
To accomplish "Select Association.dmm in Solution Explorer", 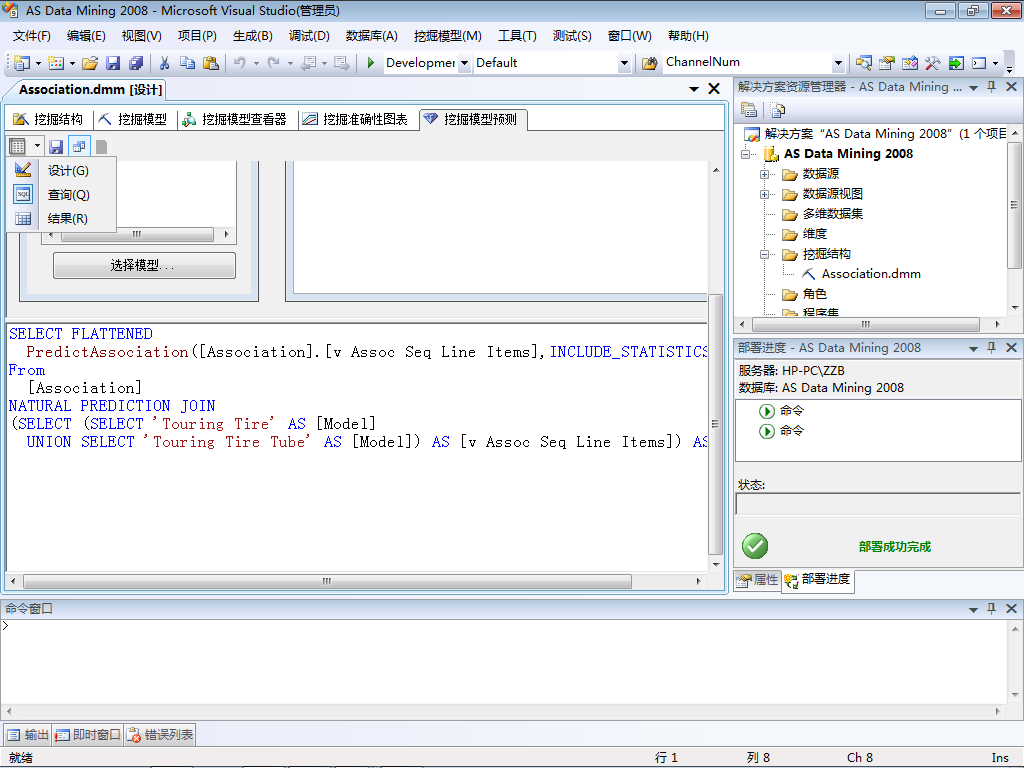I will coord(871,274).
